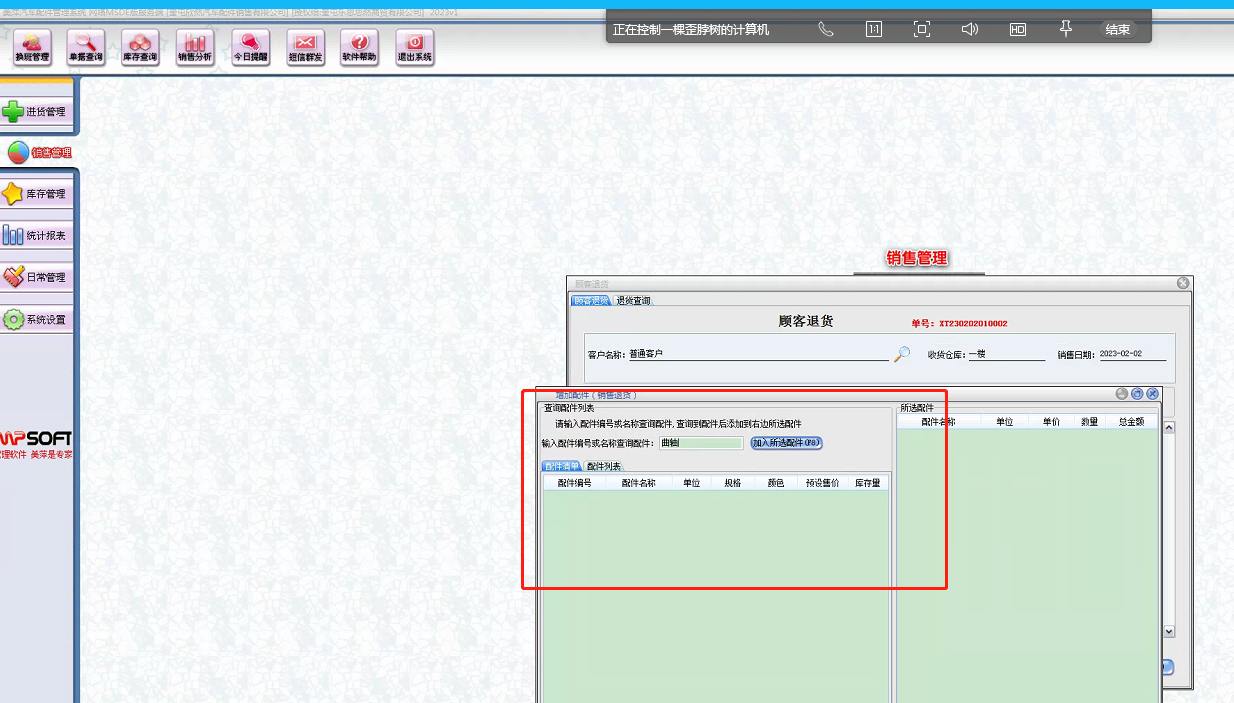Click order number XT230202010002

(973, 323)
